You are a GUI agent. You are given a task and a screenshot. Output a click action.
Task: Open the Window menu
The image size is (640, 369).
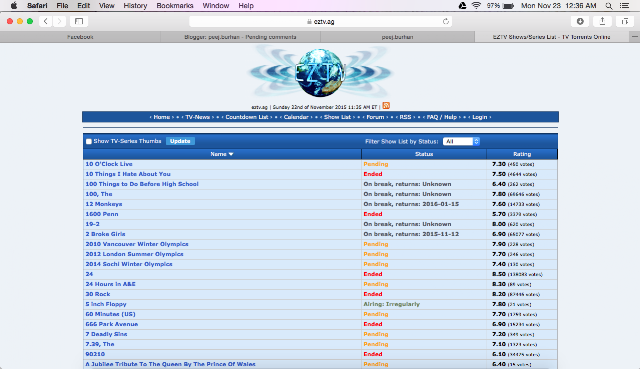tap(216, 6)
